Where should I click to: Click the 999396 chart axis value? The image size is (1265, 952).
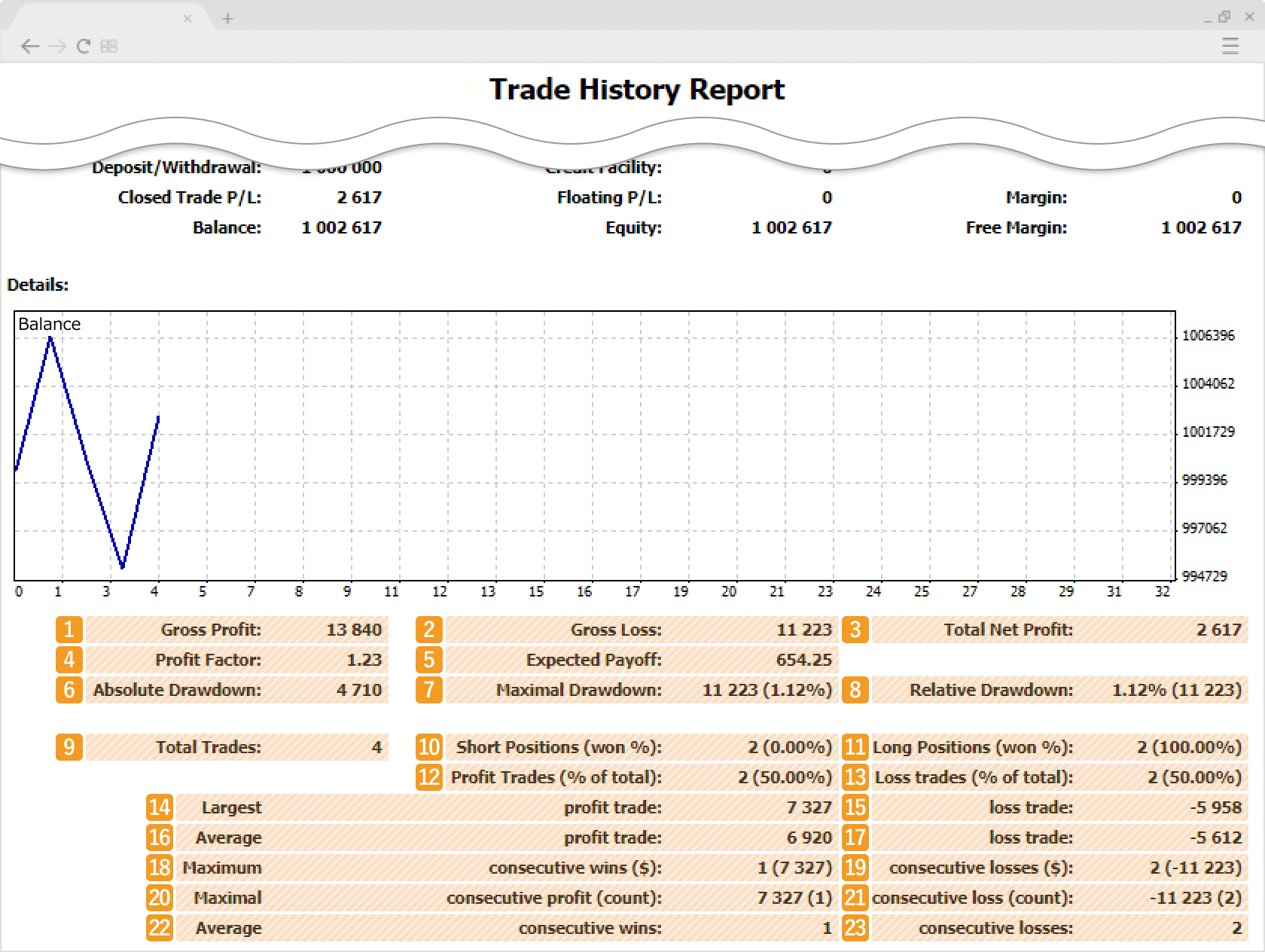(1204, 480)
